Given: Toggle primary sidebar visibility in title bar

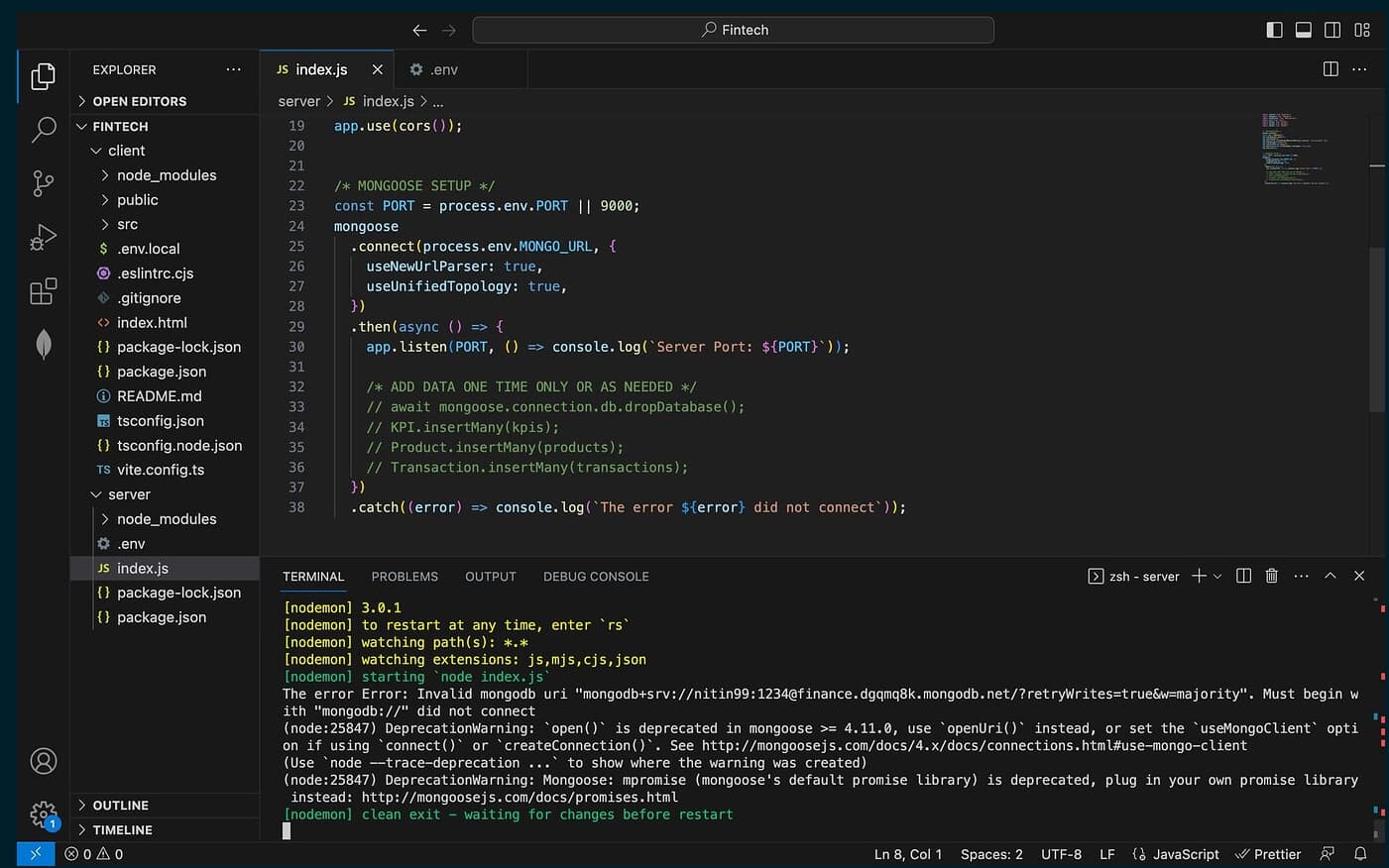Looking at the screenshot, I should point(1274,30).
